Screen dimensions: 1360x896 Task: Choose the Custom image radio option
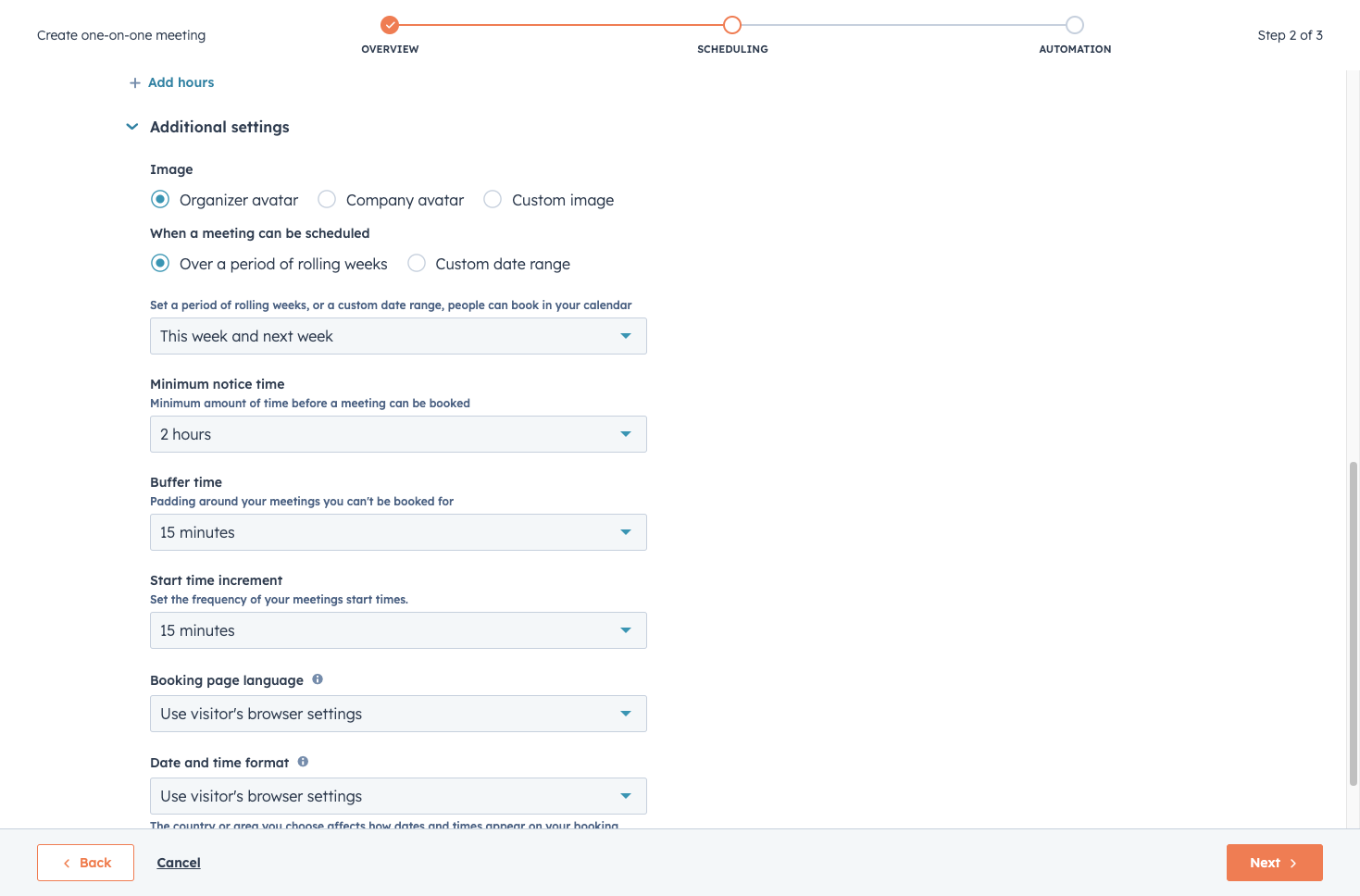(493, 199)
